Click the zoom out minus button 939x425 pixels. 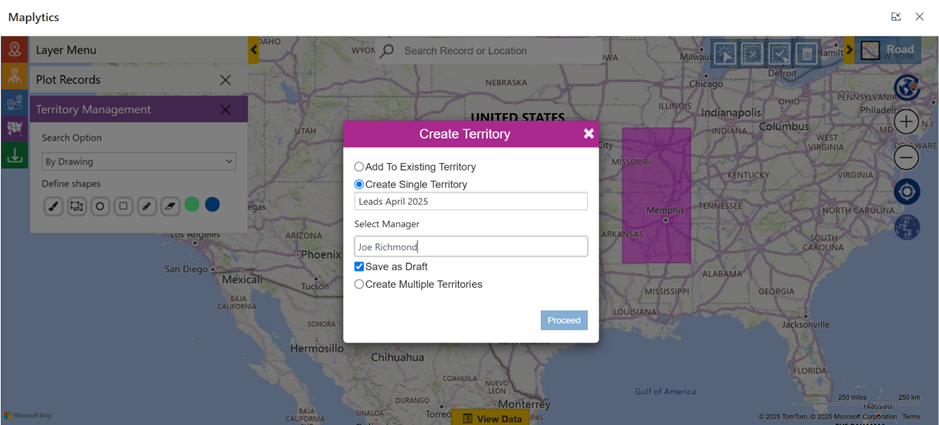point(906,157)
